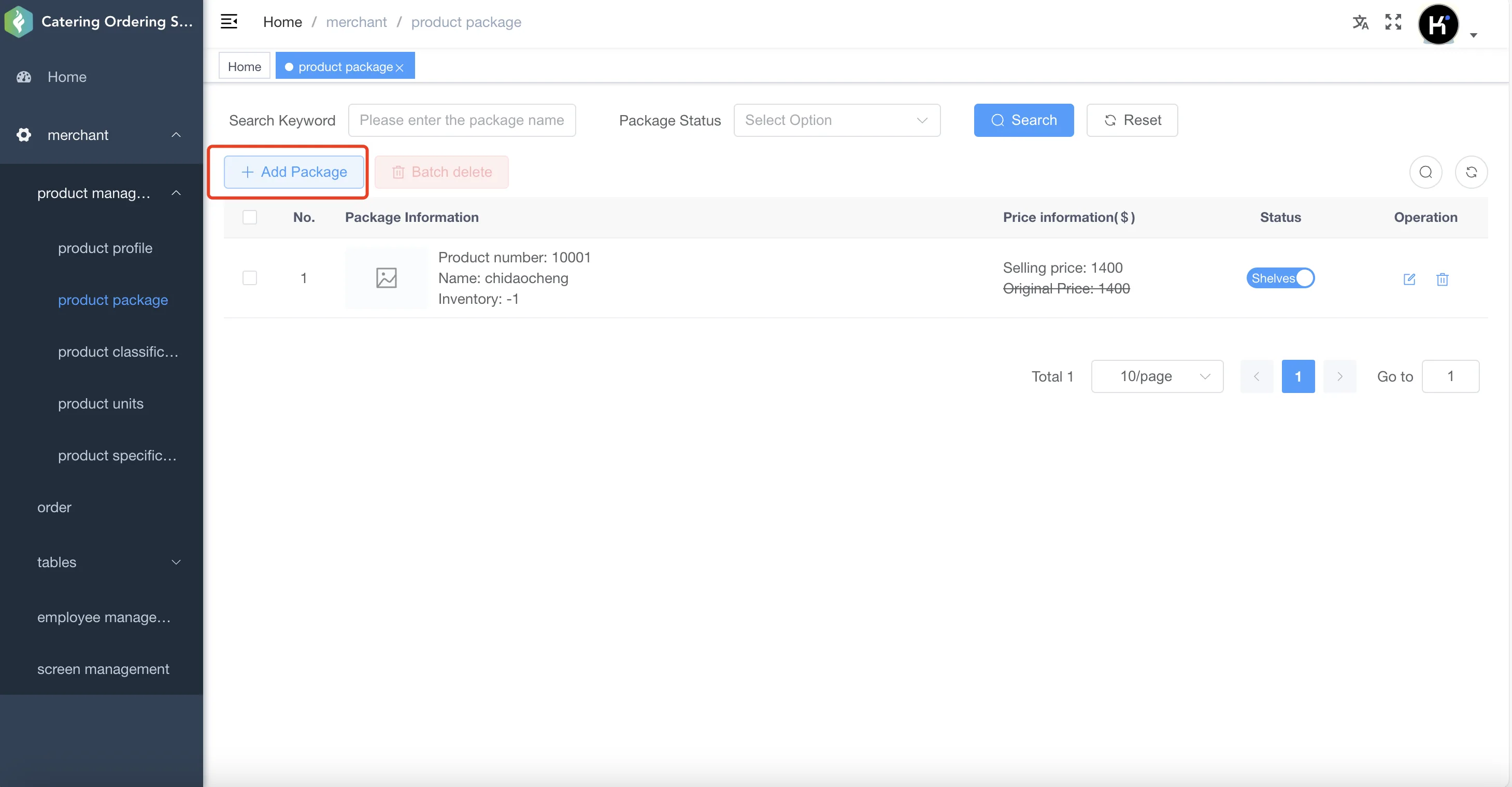Image resolution: width=1512 pixels, height=787 pixels.
Task: Close the product package tab
Action: tap(400, 67)
